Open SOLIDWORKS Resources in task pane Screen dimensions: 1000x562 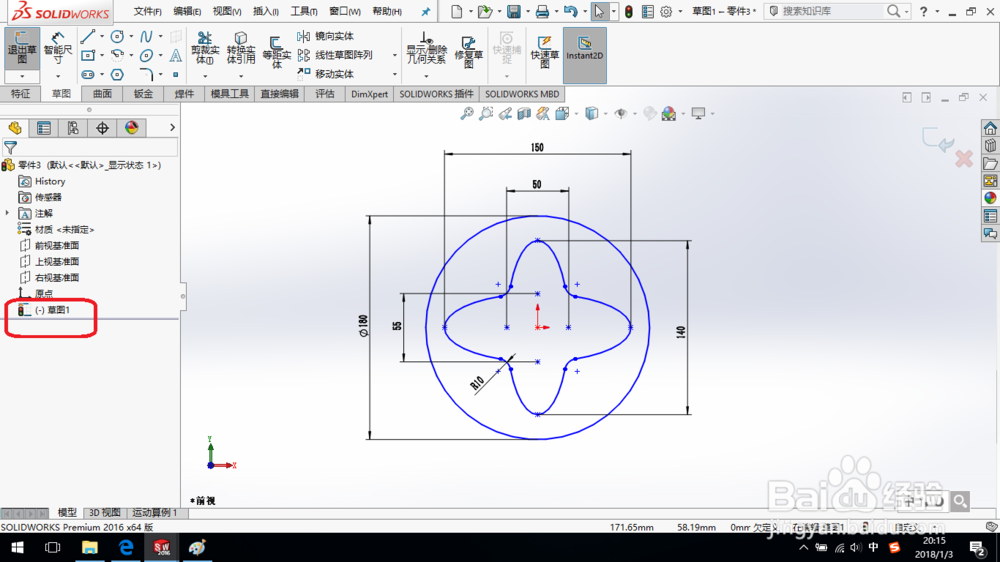[990, 128]
